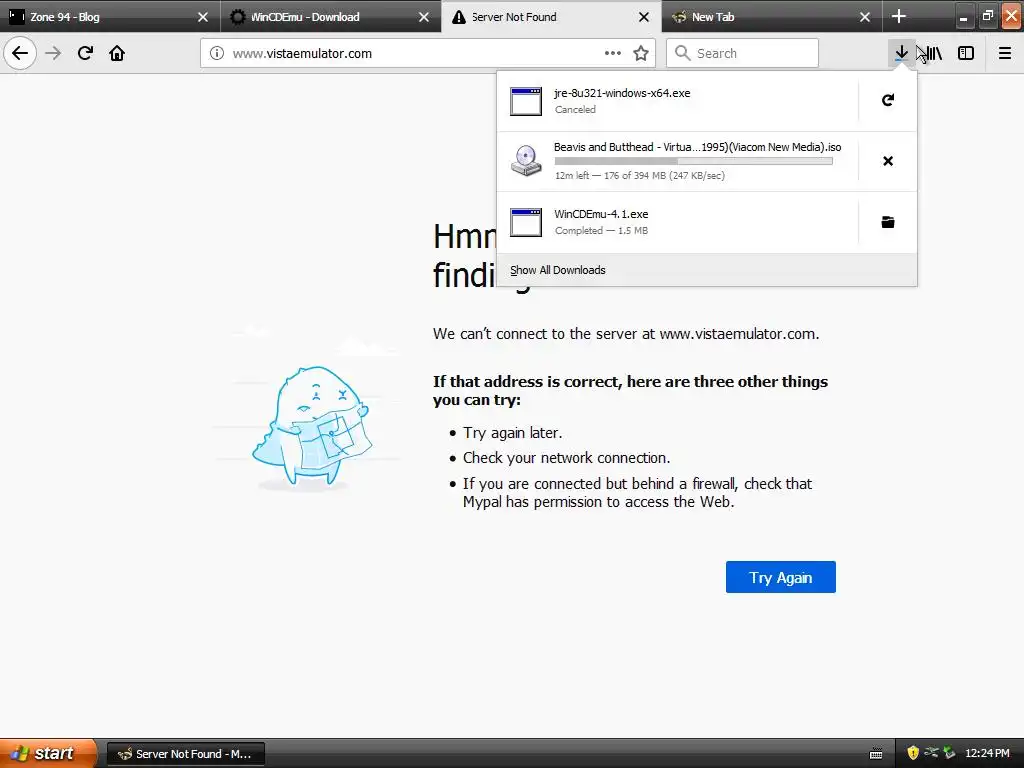The height and width of the screenshot is (768, 1024).
Task: Click the forward navigation arrow
Action: [x=53, y=53]
